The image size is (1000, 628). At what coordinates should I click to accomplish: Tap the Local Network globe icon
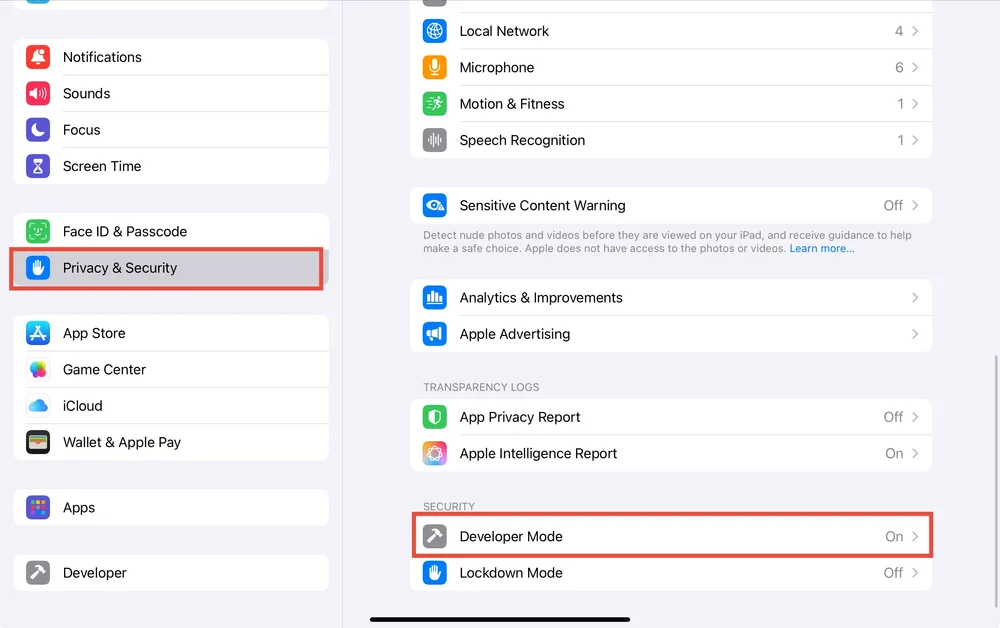click(435, 31)
